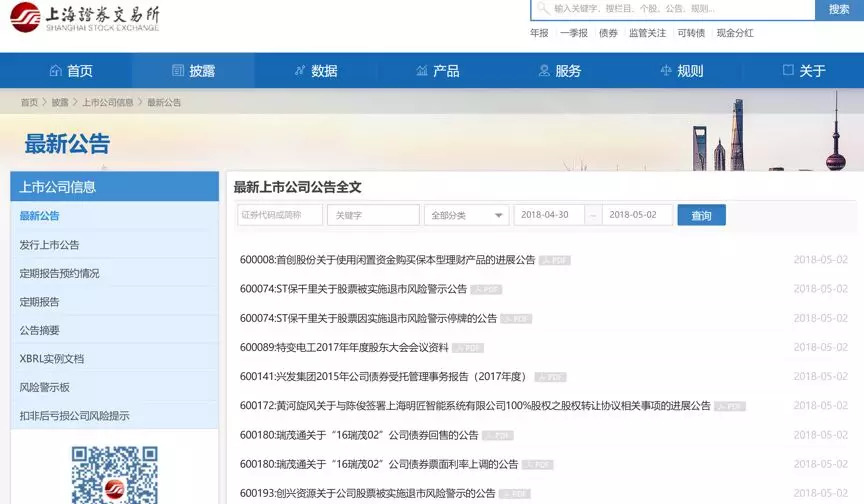Open PDF badge for 600193 创兴资源 announcement

(515, 494)
